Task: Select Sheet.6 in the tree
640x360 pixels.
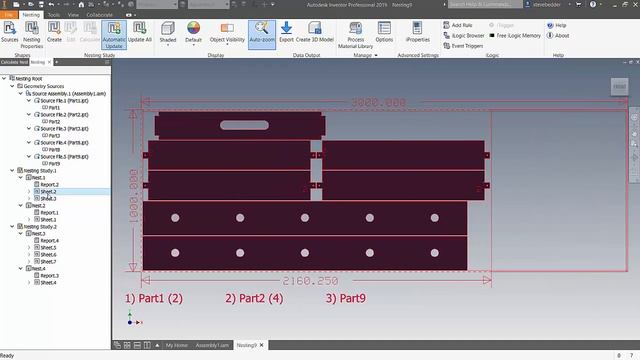Action: [48, 255]
